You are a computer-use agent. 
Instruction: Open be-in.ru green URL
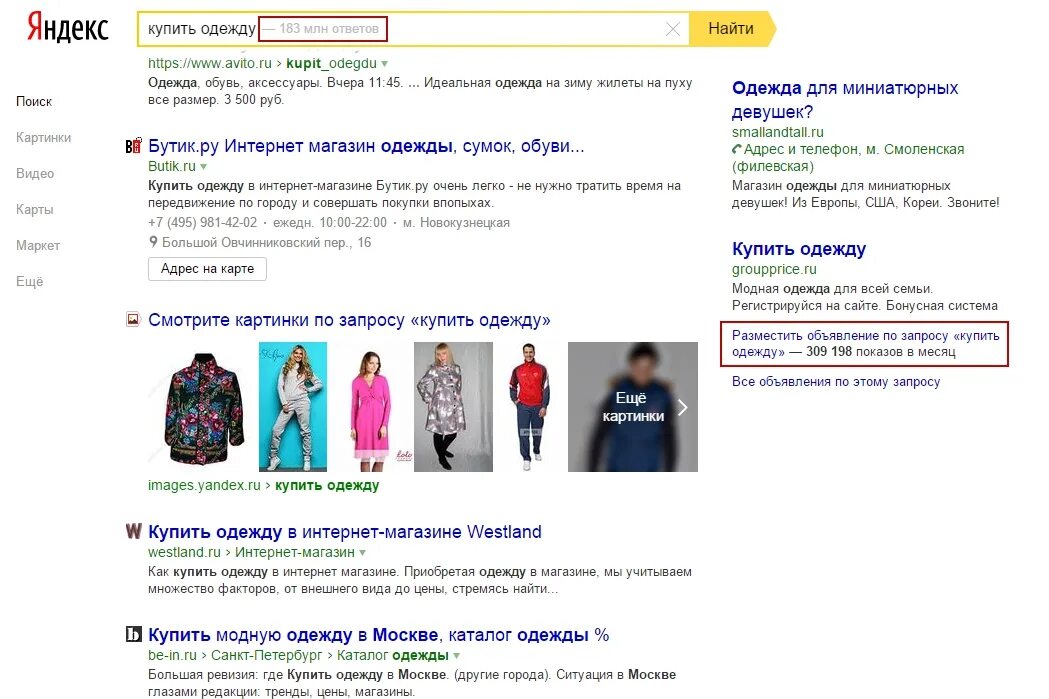click(172, 656)
